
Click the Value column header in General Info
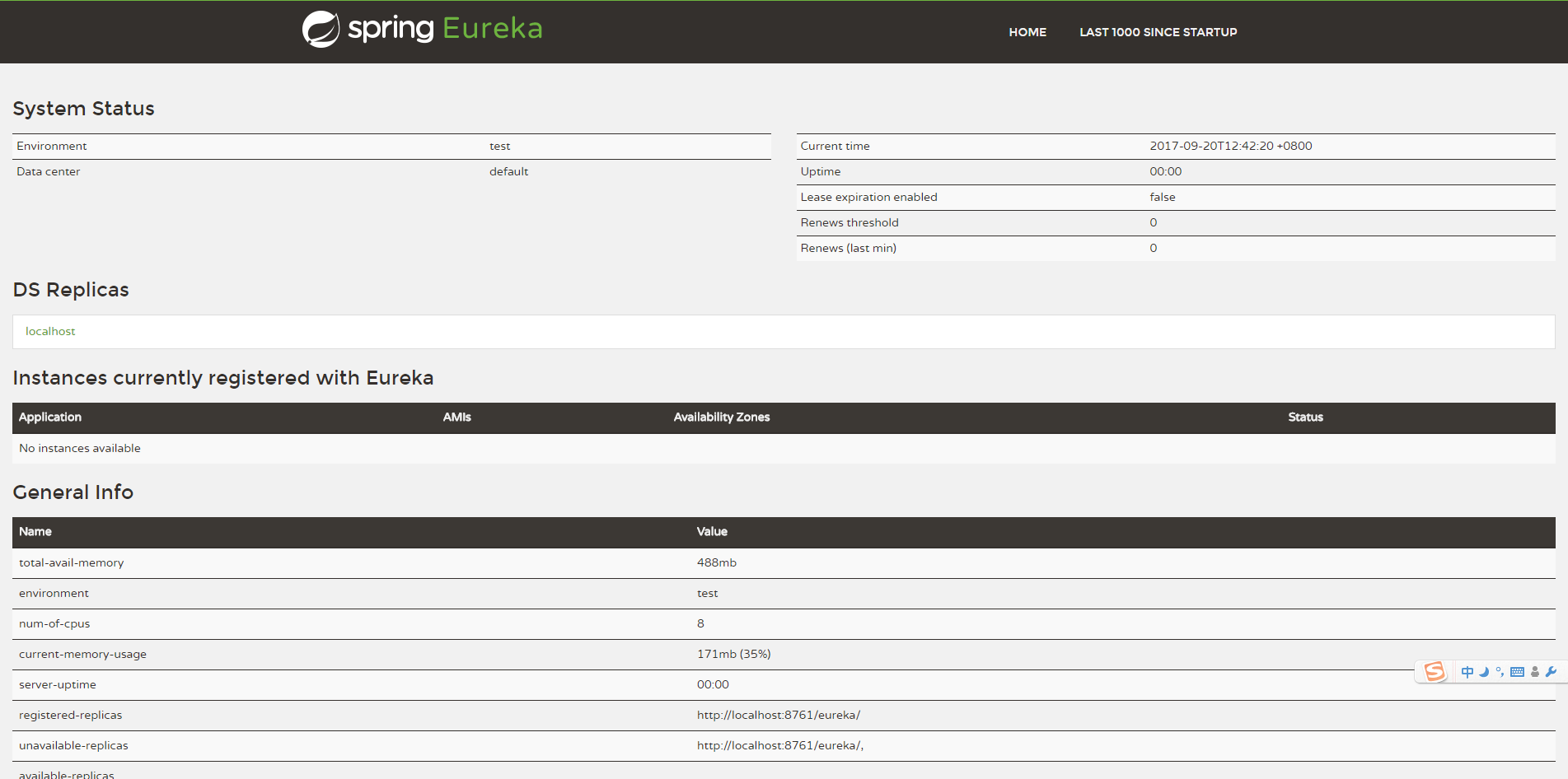click(x=713, y=531)
